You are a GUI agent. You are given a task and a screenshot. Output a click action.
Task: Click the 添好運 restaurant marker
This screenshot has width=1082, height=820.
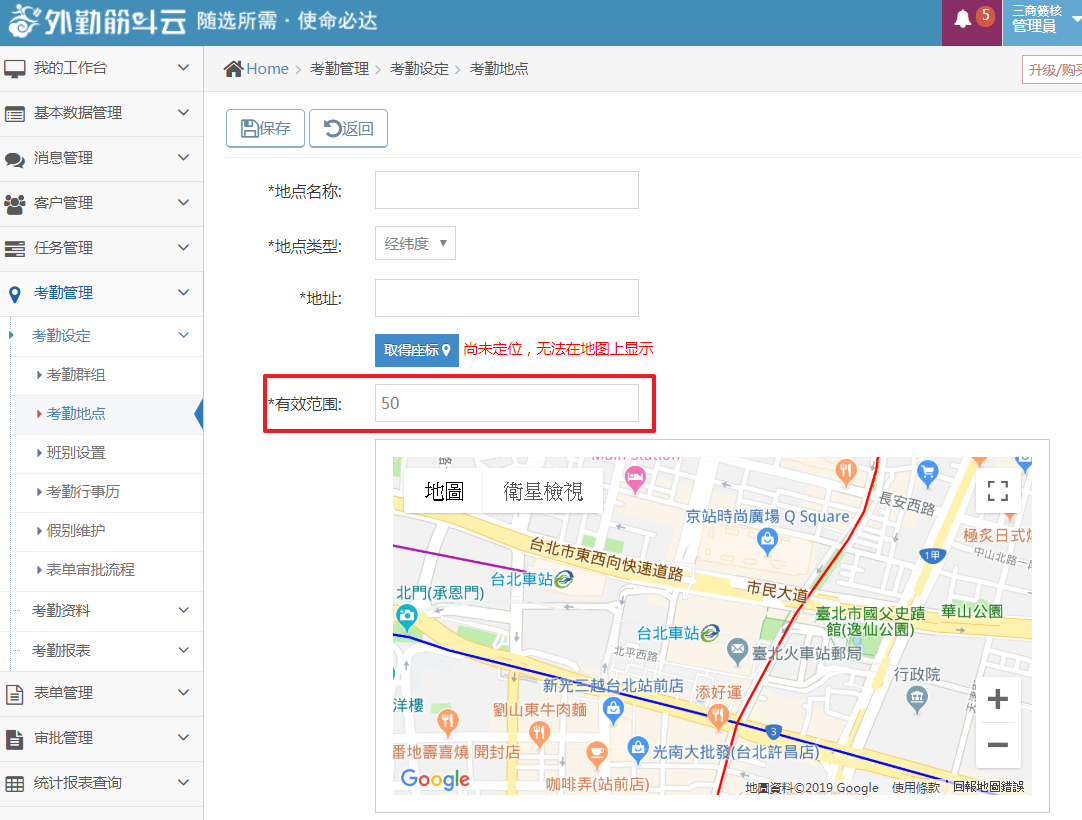pyautogui.click(x=718, y=718)
